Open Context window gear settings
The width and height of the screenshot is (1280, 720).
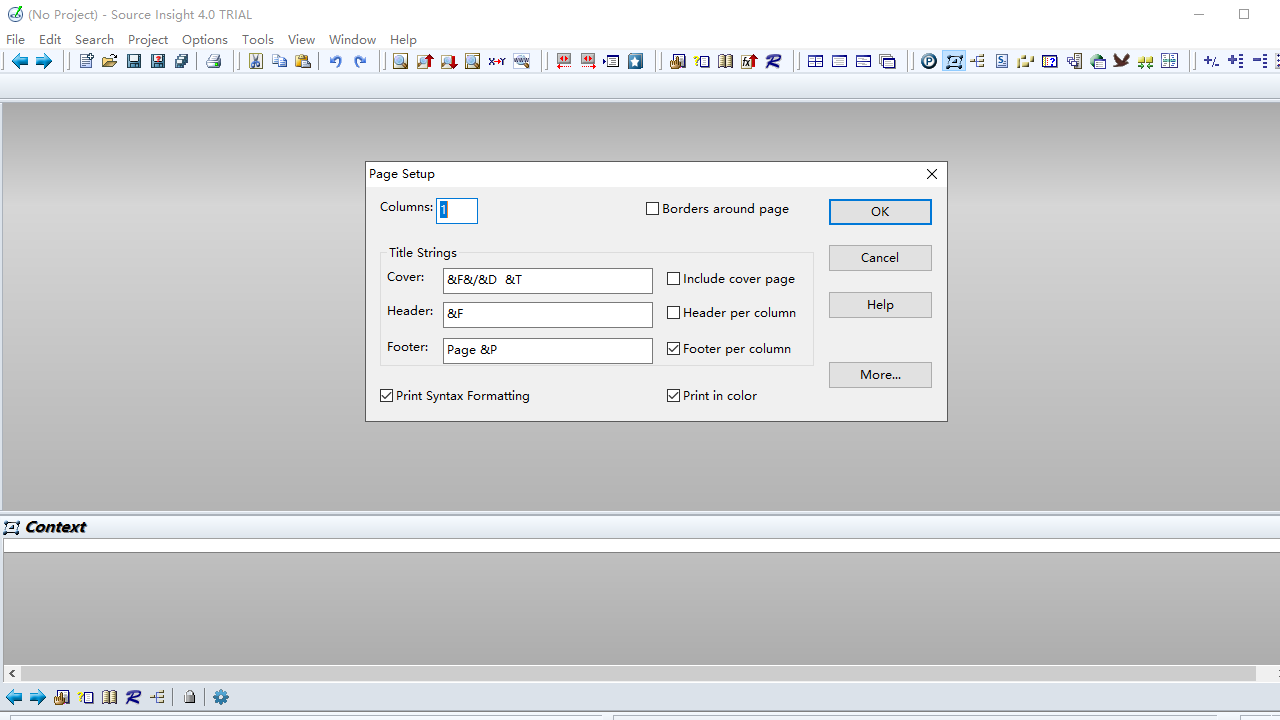221,697
